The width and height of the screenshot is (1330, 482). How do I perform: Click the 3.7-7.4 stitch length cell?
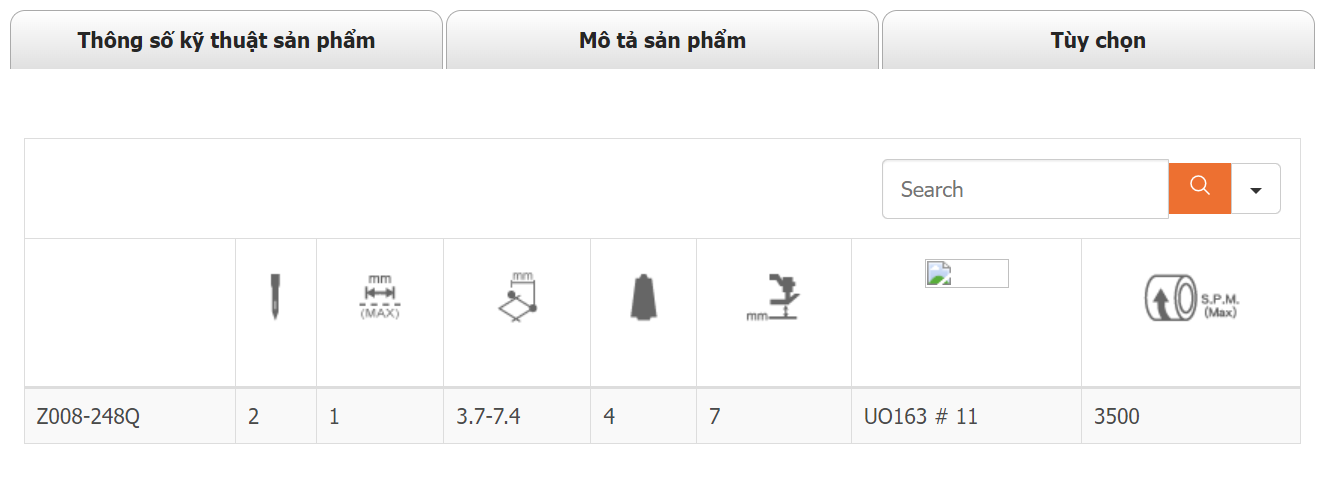pos(517,416)
